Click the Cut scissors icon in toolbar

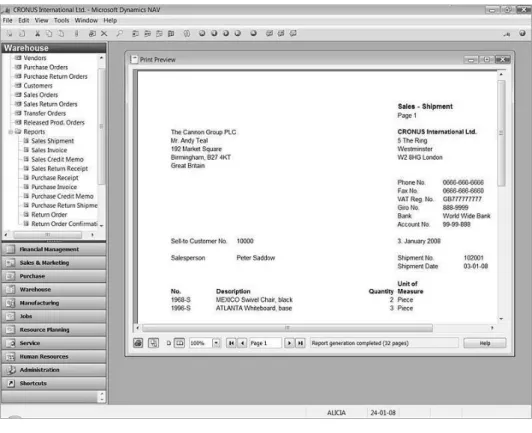tap(37, 34)
